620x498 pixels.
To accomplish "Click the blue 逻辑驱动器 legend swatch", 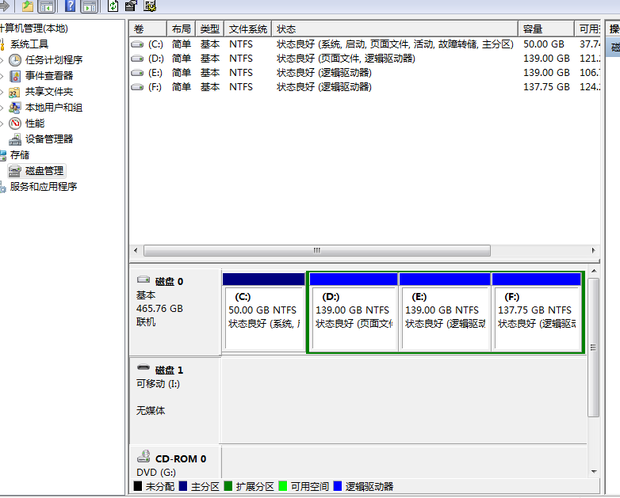I will pos(338,487).
